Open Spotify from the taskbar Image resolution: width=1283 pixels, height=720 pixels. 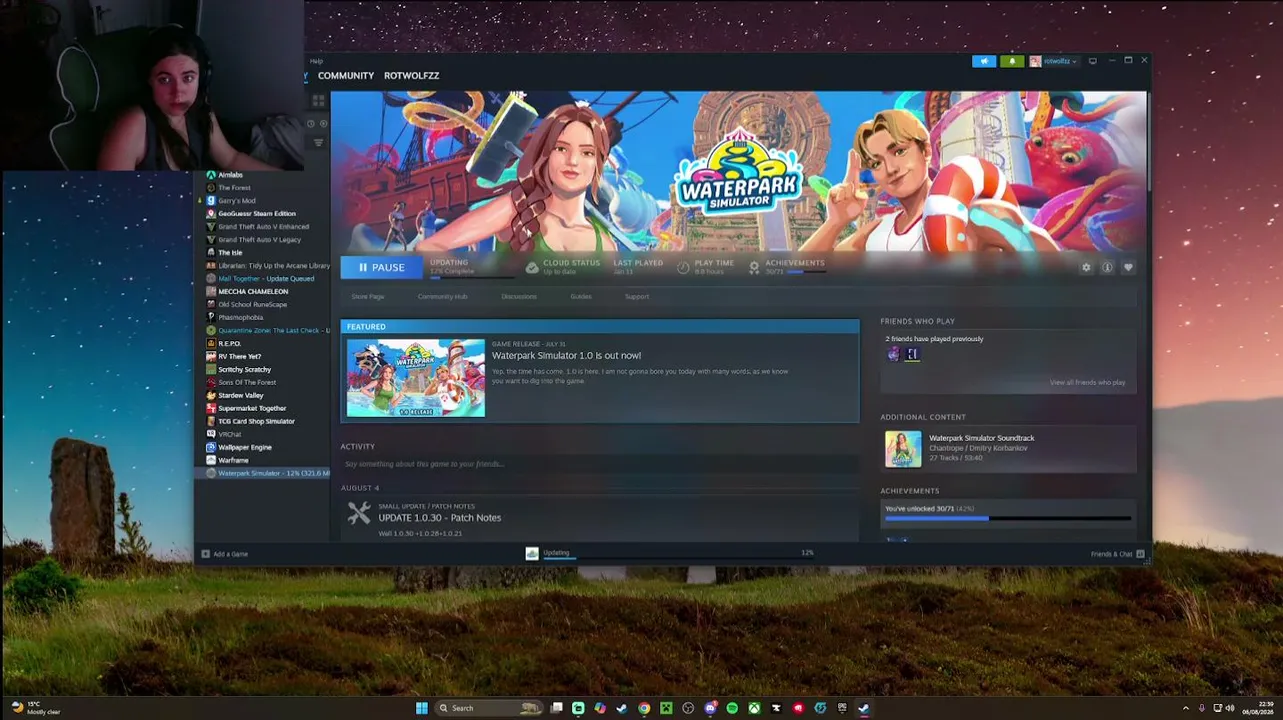732,708
